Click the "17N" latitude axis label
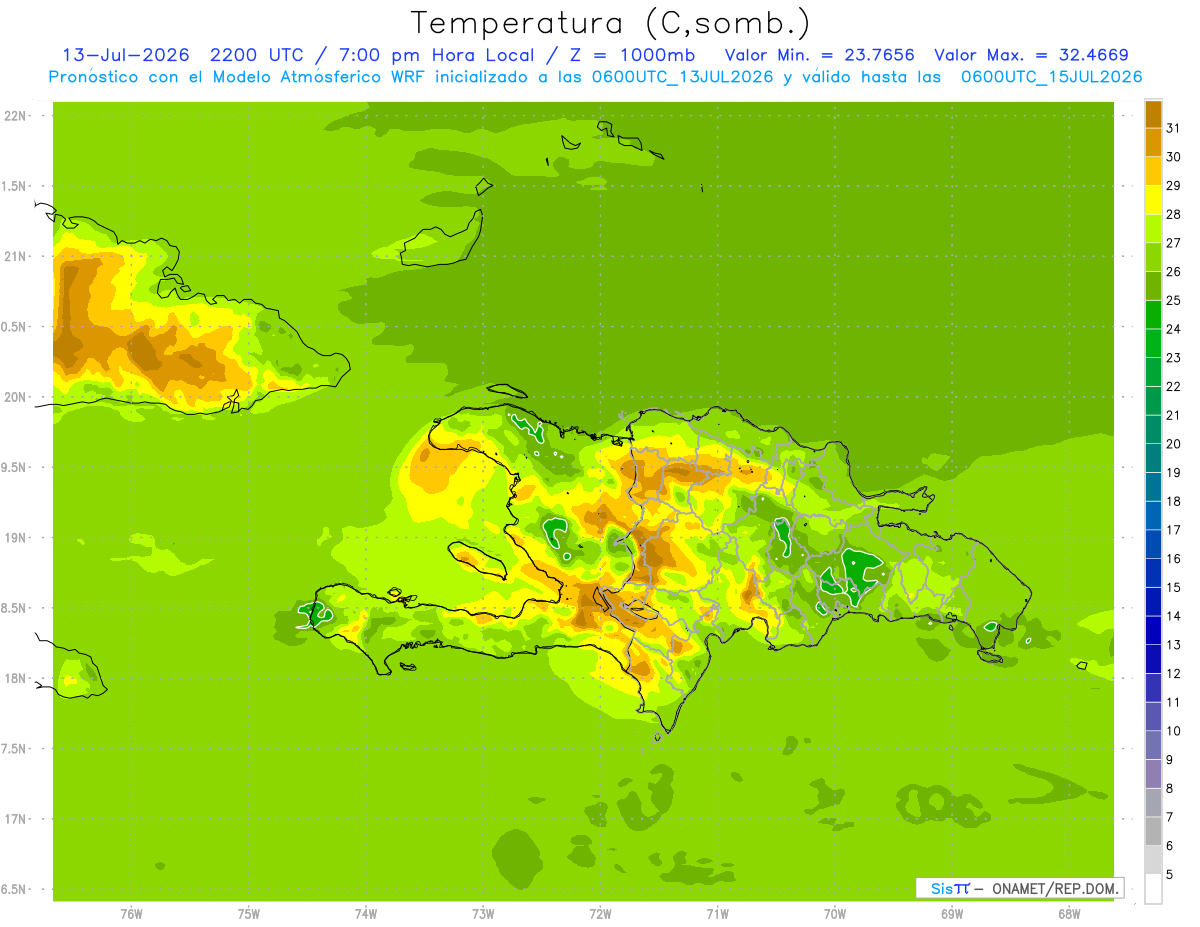 [16, 819]
